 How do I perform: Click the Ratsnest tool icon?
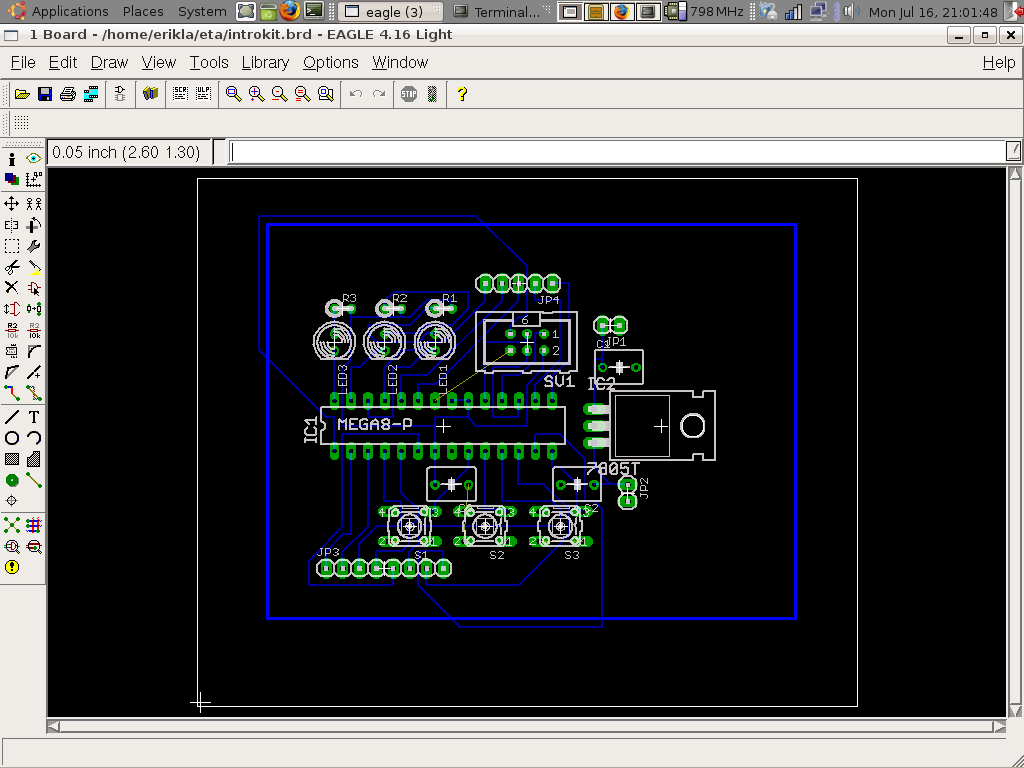click(12, 524)
